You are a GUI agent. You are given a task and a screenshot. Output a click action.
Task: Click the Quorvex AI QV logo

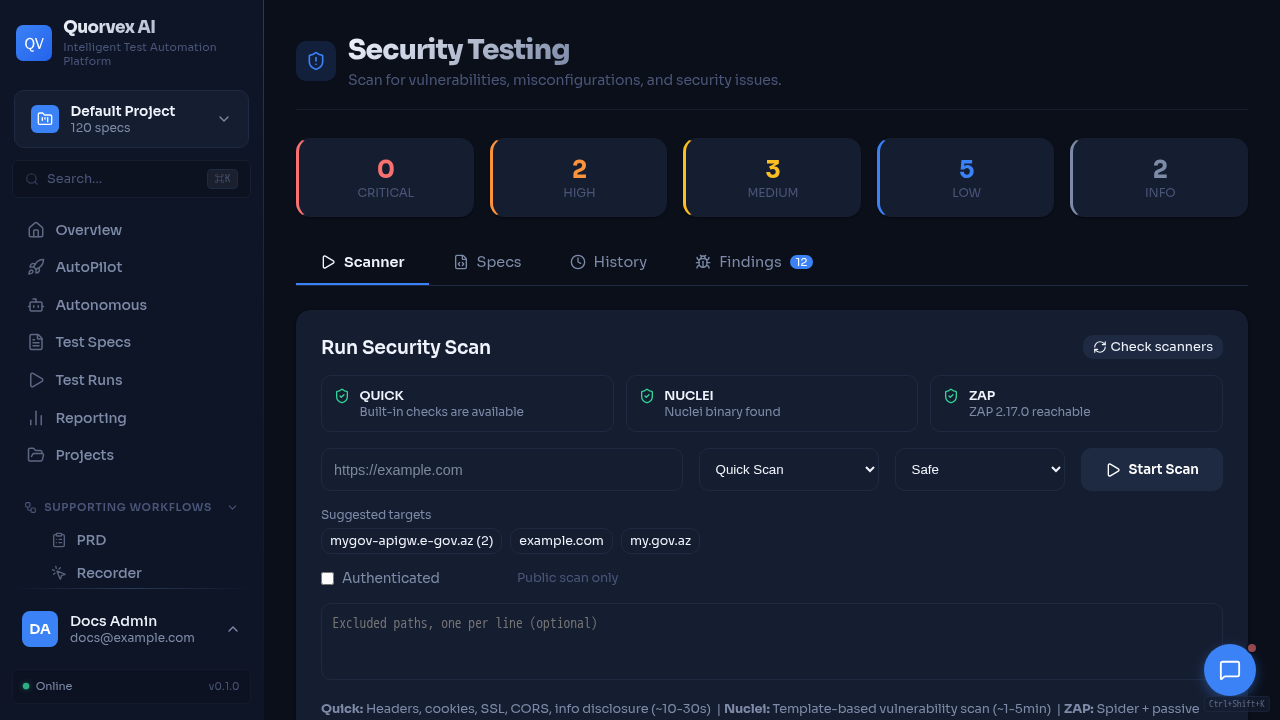click(x=34, y=43)
